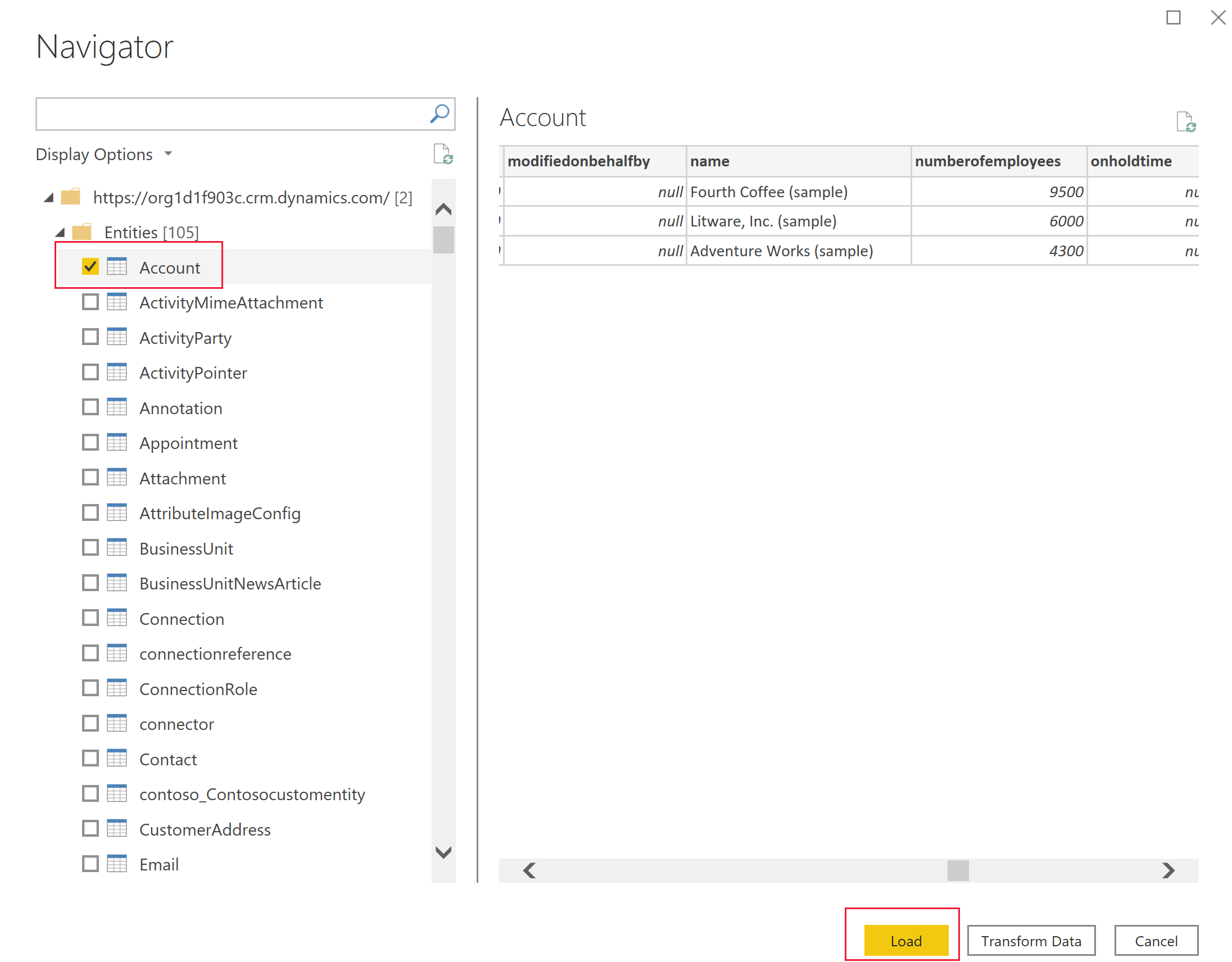Click the table icon next to Connection

(x=117, y=618)
